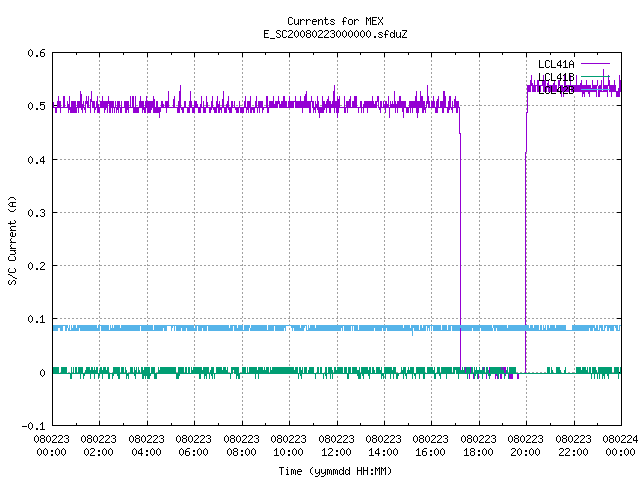
Task: Click the chart title 'Currents for MEX'
Action: (x=335, y=21)
